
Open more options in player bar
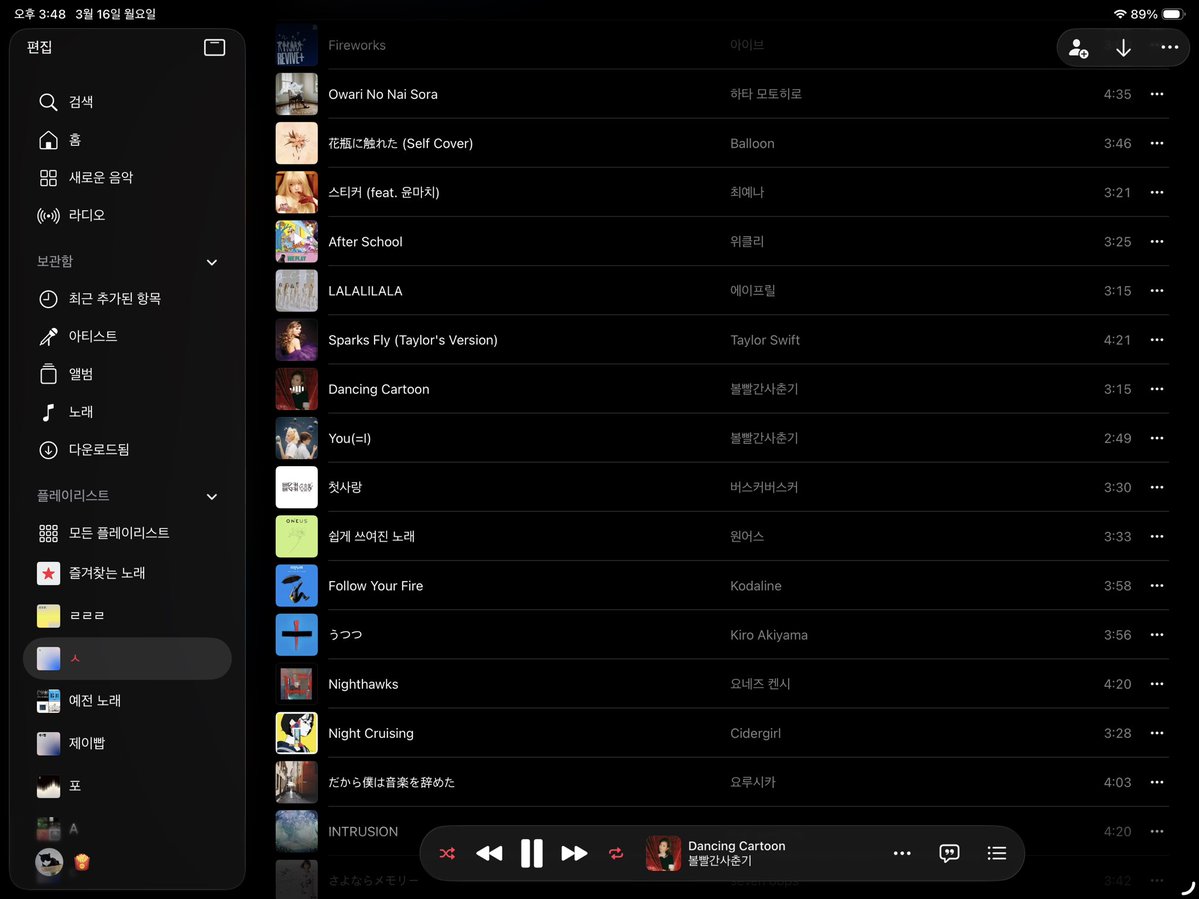coord(902,853)
